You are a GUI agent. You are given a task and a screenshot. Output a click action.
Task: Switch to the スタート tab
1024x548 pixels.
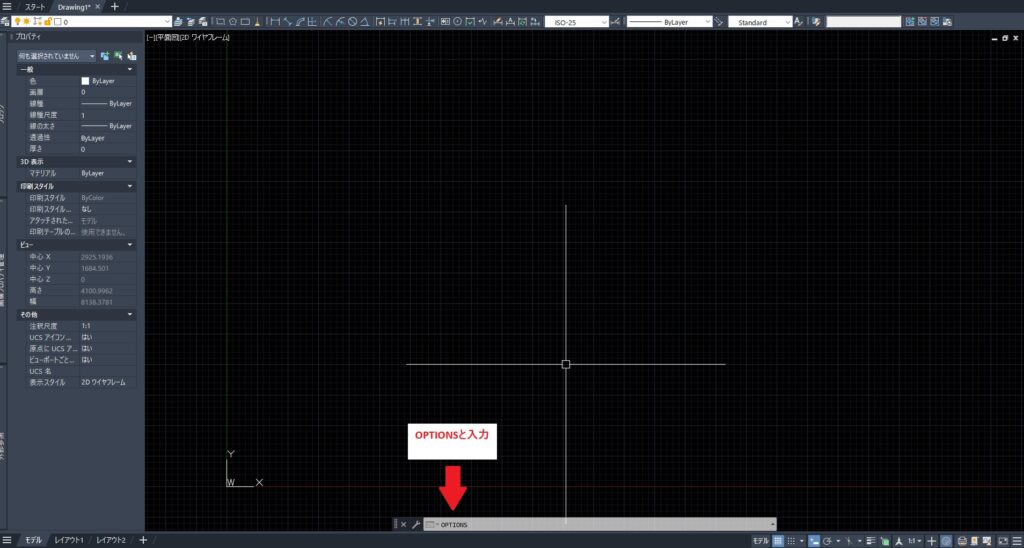tap(35, 6)
